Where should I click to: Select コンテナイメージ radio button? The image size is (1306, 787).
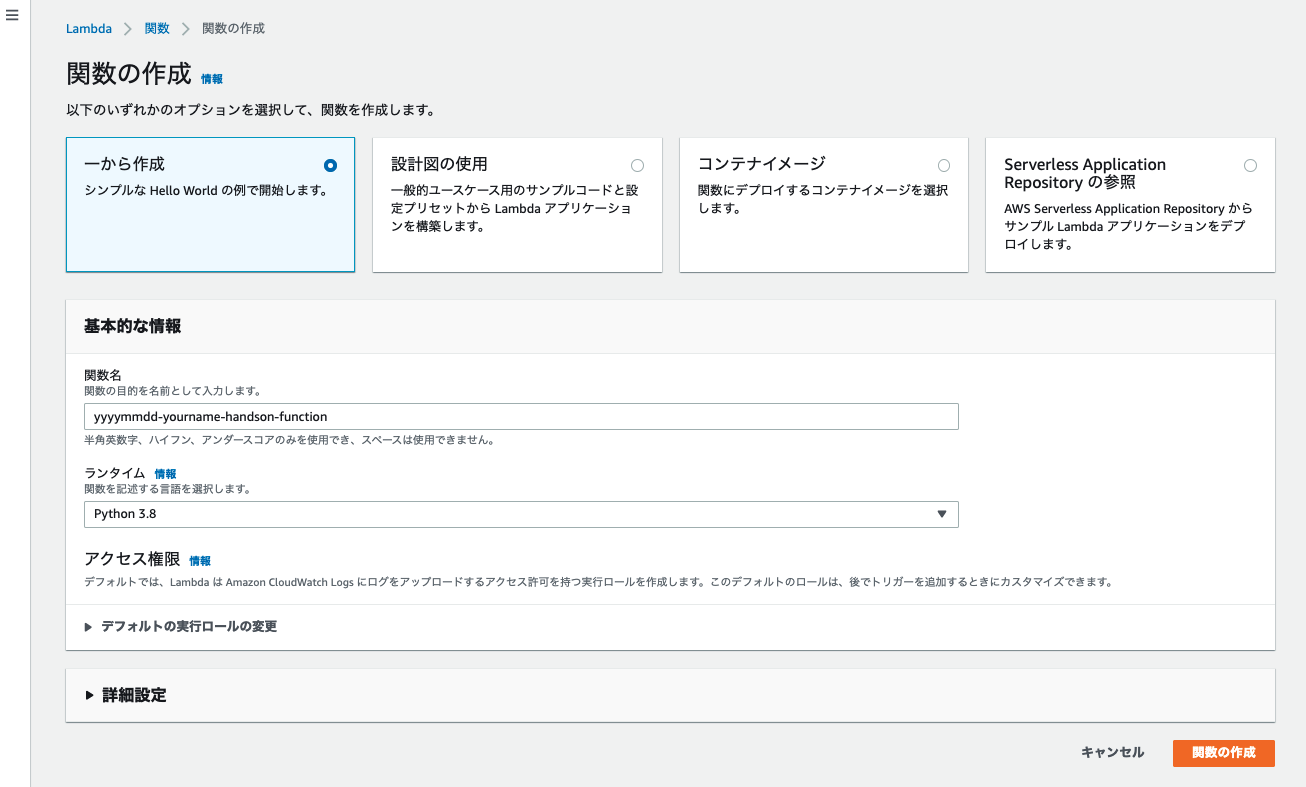(x=944, y=165)
